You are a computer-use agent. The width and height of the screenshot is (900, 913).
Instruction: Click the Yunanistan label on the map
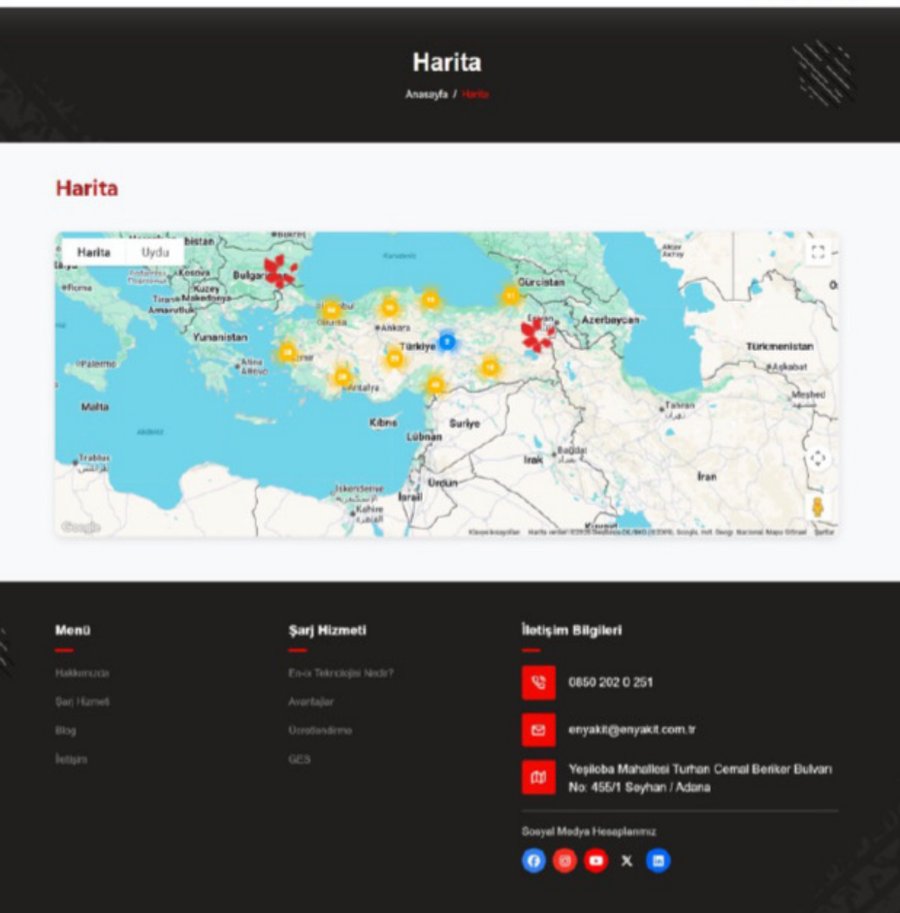[x=220, y=337]
